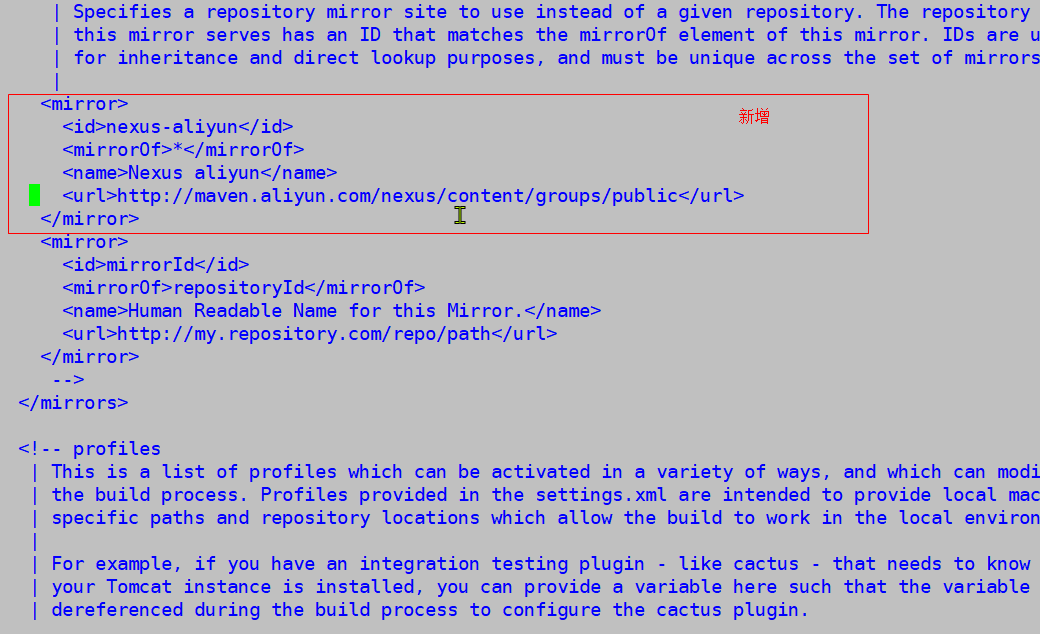The width and height of the screenshot is (1040, 634).
Task: Click the second opening mirror tag
Action: pyautogui.click(x=84, y=242)
